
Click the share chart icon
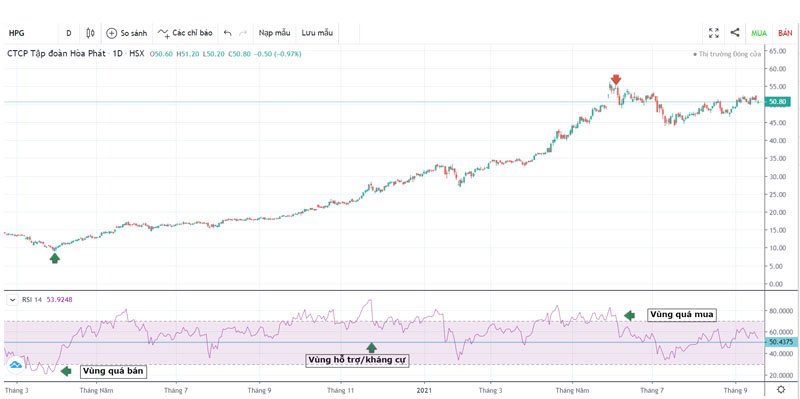point(735,33)
